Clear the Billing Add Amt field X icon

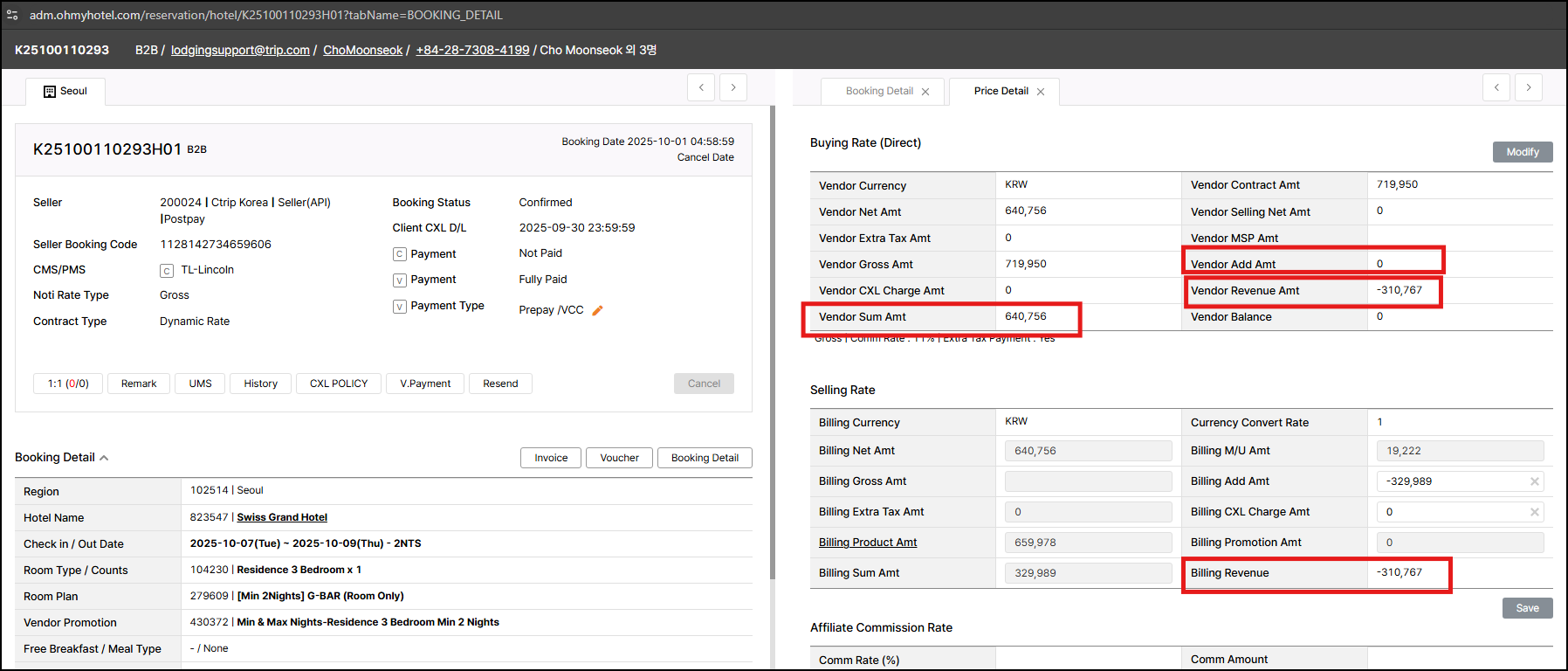coord(1534,481)
